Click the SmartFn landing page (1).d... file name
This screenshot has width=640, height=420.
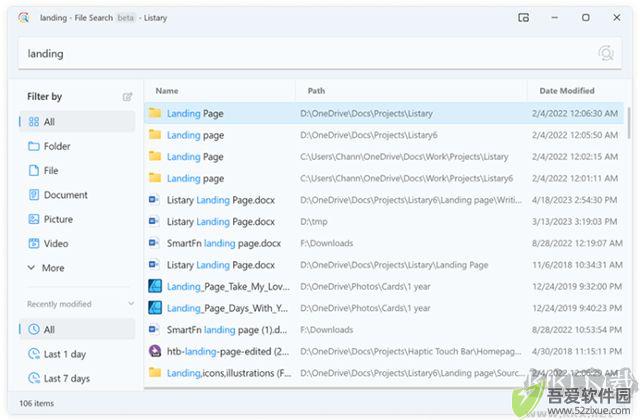(227, 330)
